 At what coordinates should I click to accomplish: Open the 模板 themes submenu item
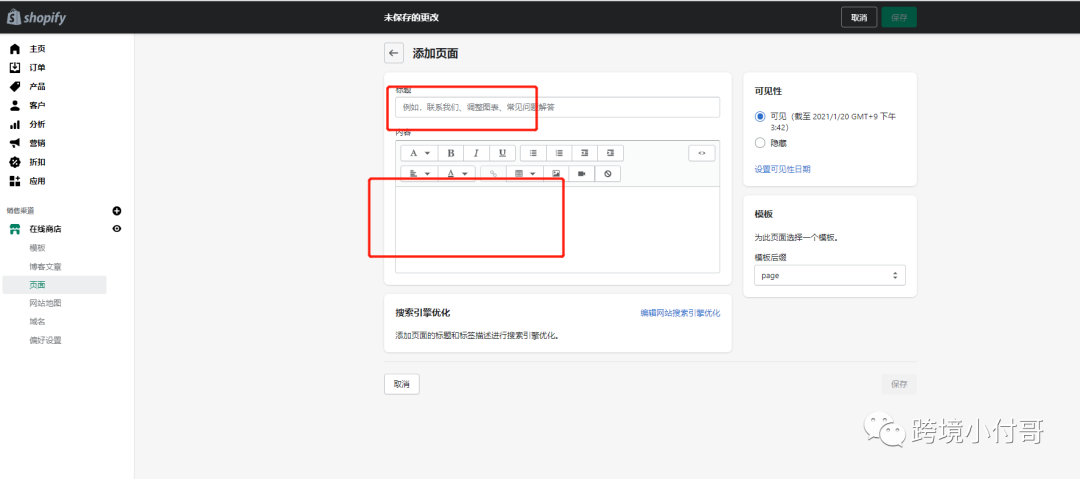(37, 247)
